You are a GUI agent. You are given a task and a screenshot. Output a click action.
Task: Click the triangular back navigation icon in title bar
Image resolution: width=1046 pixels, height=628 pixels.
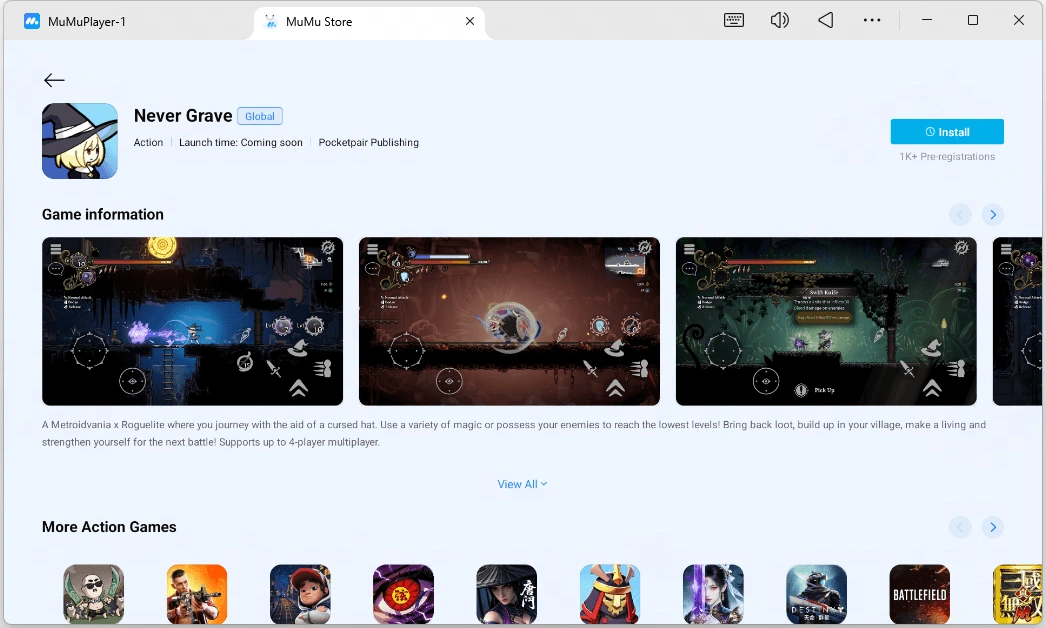(826, 20)
